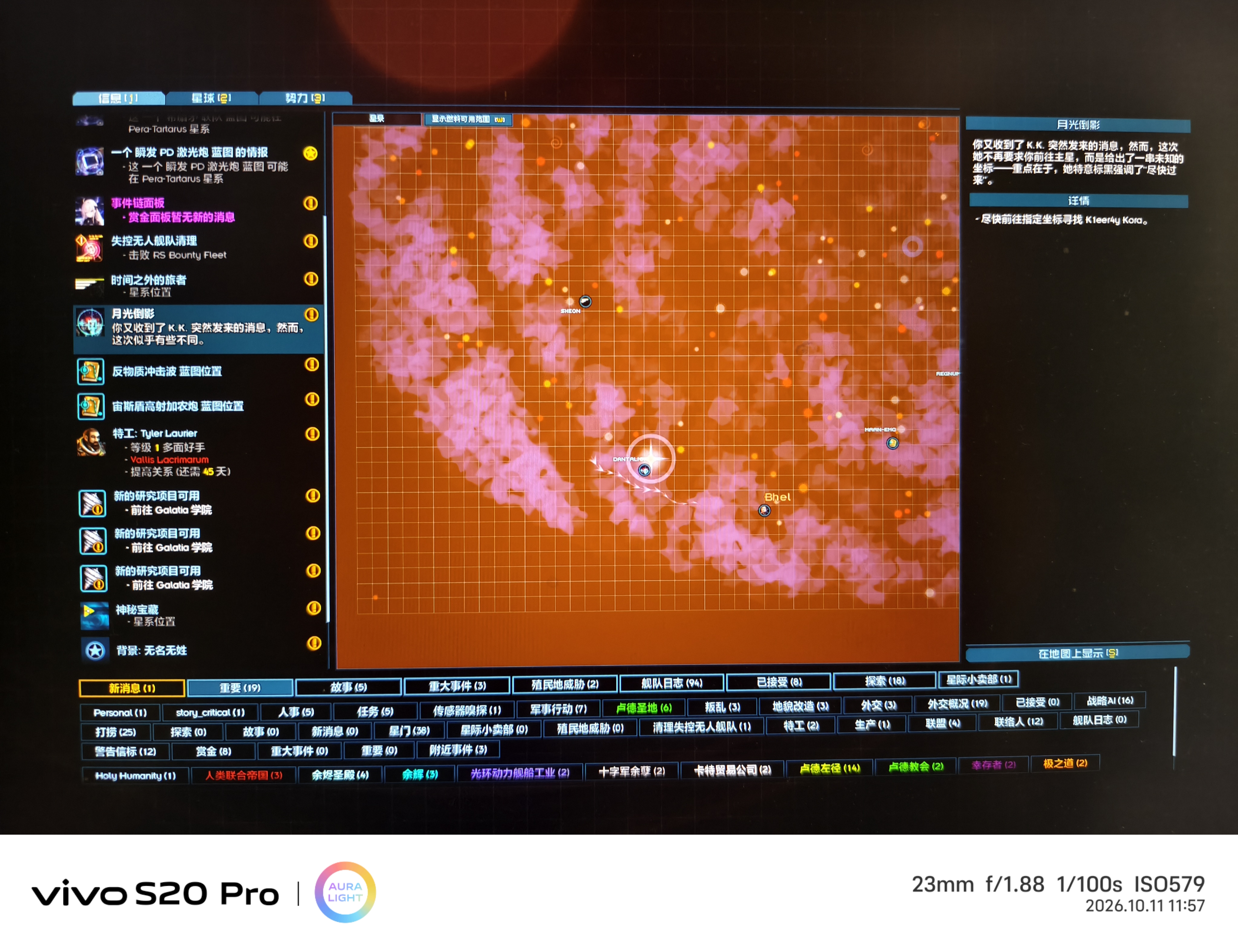The width and height of the screenshot is (1238, 952).
Task: Toggle star flag on PD 激光炮 intel
Action: point(311,153)
